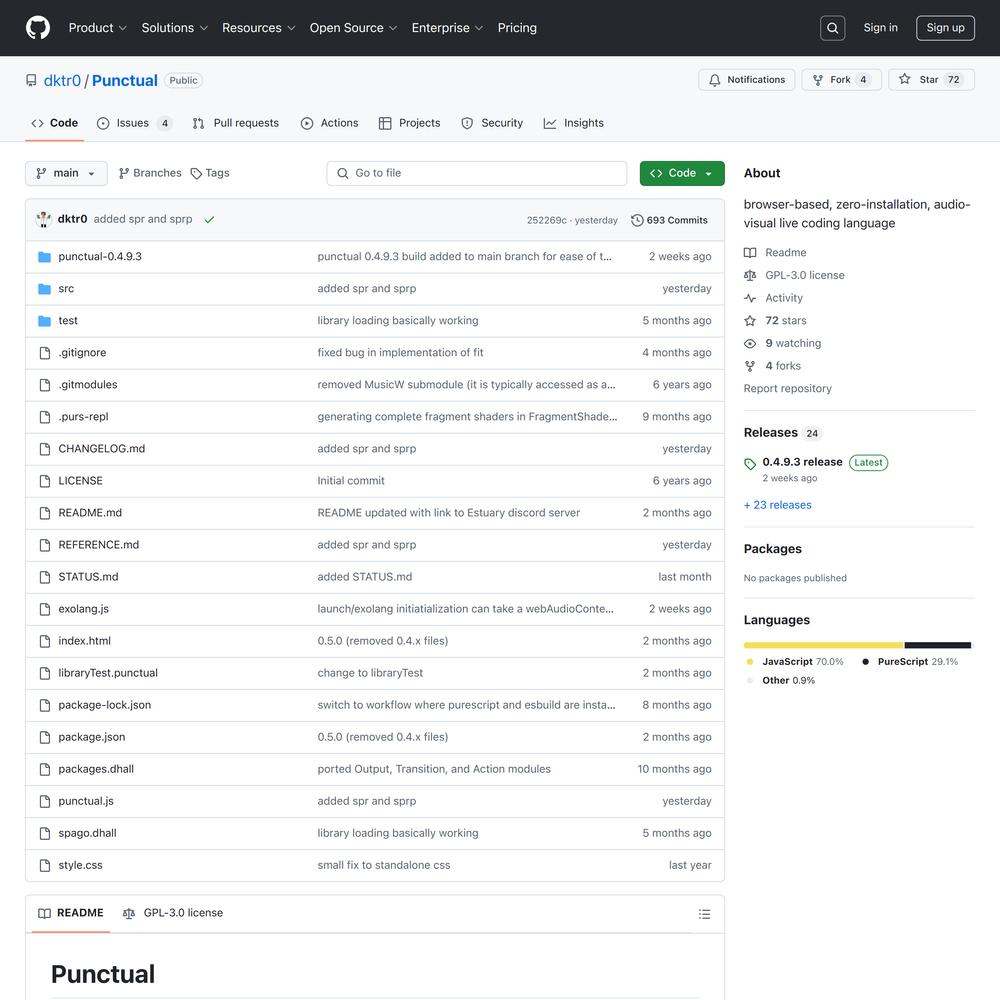Click the Notifications bell button
This screenshot has width=1000, height=1000.
point(746,80)
